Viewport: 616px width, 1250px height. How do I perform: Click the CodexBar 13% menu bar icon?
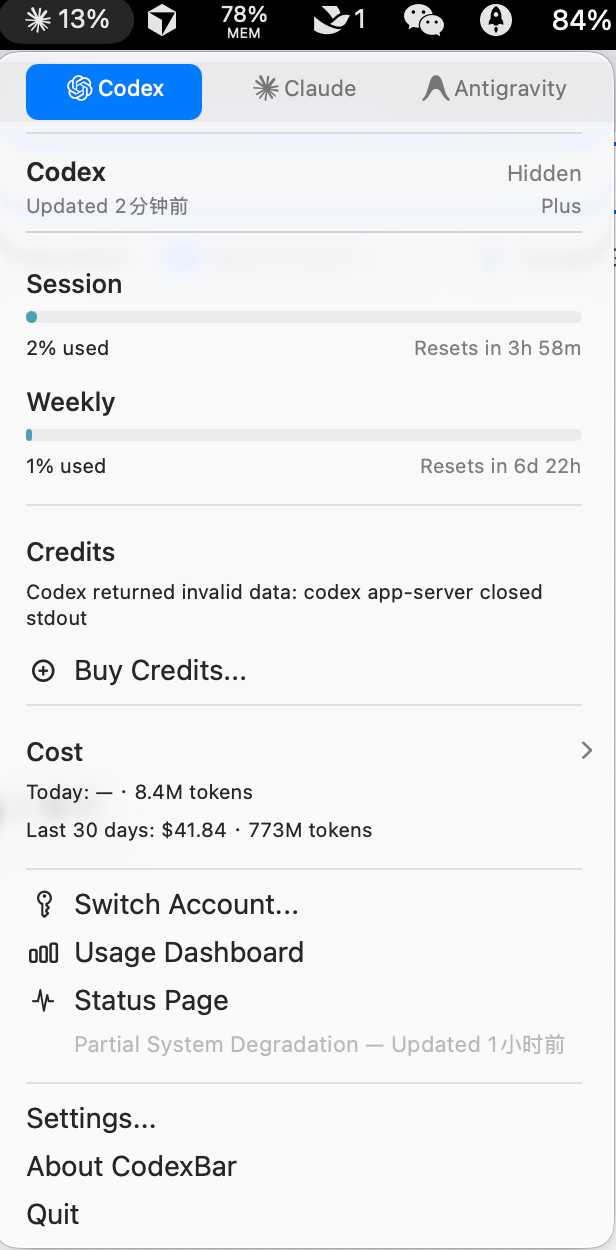(67, 19)
